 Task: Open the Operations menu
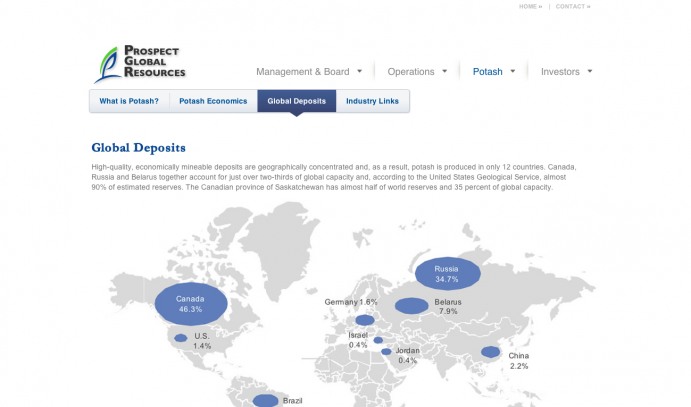[411, 72]
